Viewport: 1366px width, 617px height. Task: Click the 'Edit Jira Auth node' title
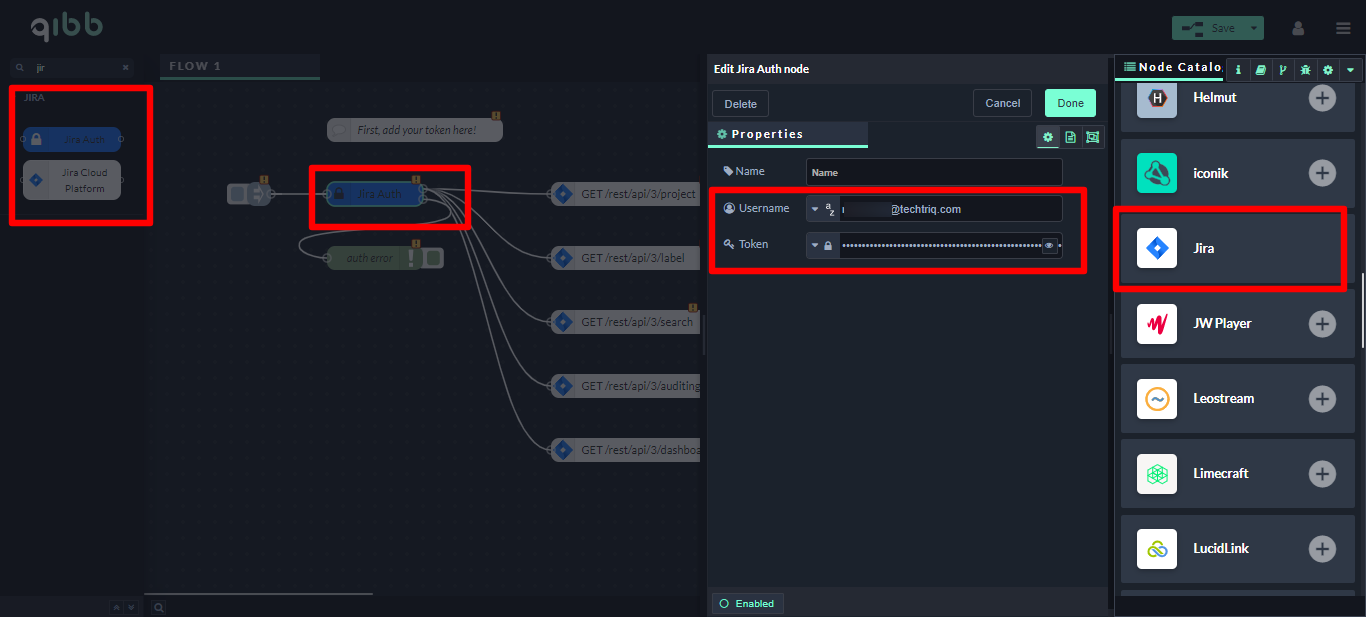761,69
